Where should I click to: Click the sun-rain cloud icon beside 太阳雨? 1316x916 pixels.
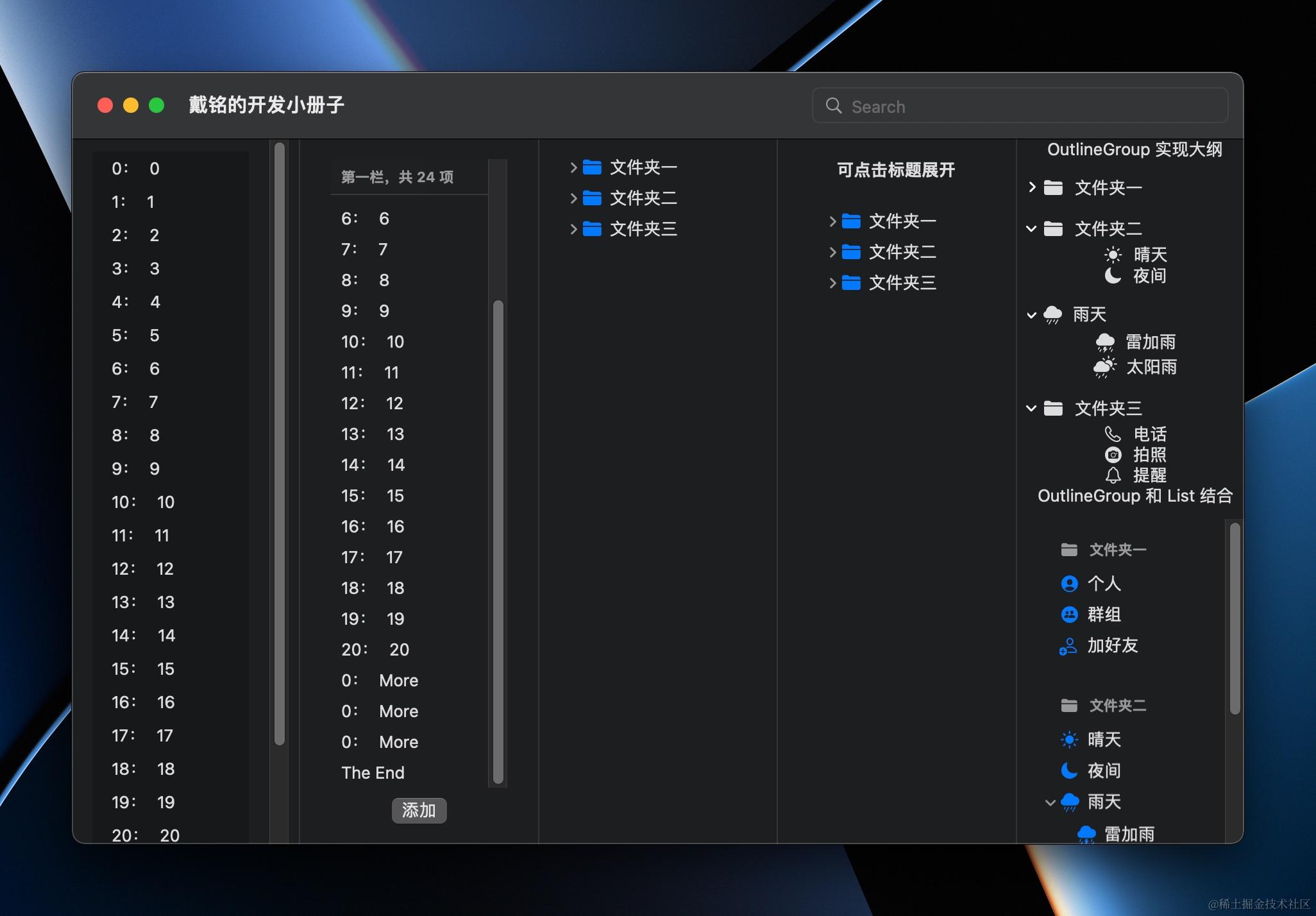(1104, 368)
